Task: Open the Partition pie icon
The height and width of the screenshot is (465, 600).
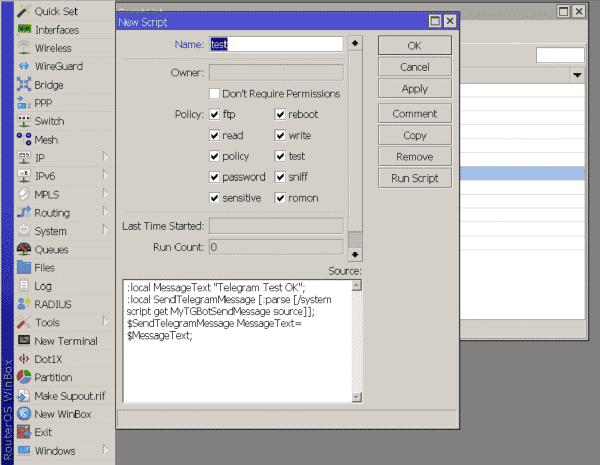Action: [x=24, y=377]
